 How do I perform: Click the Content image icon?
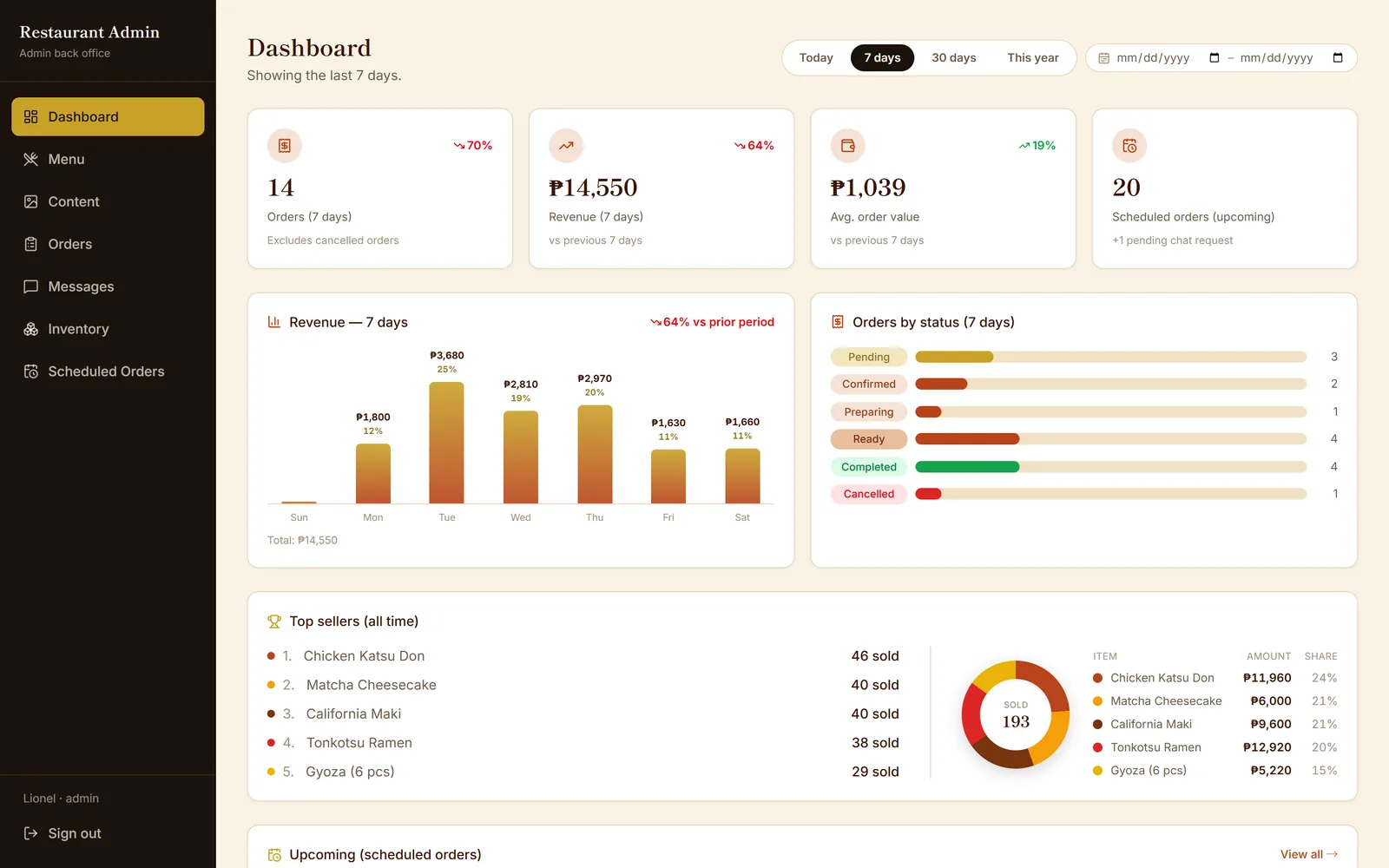tap(31, 201)
